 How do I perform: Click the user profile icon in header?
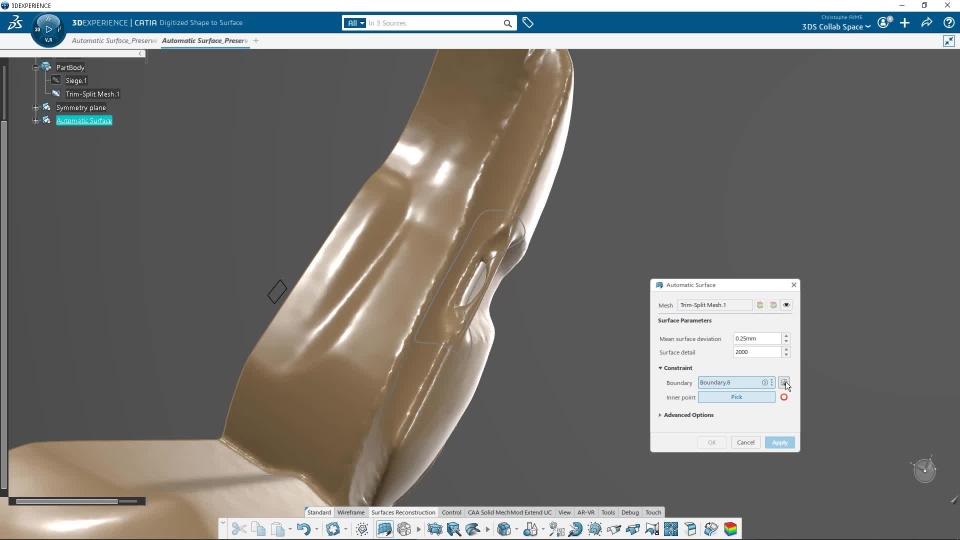tap(883, 23)
